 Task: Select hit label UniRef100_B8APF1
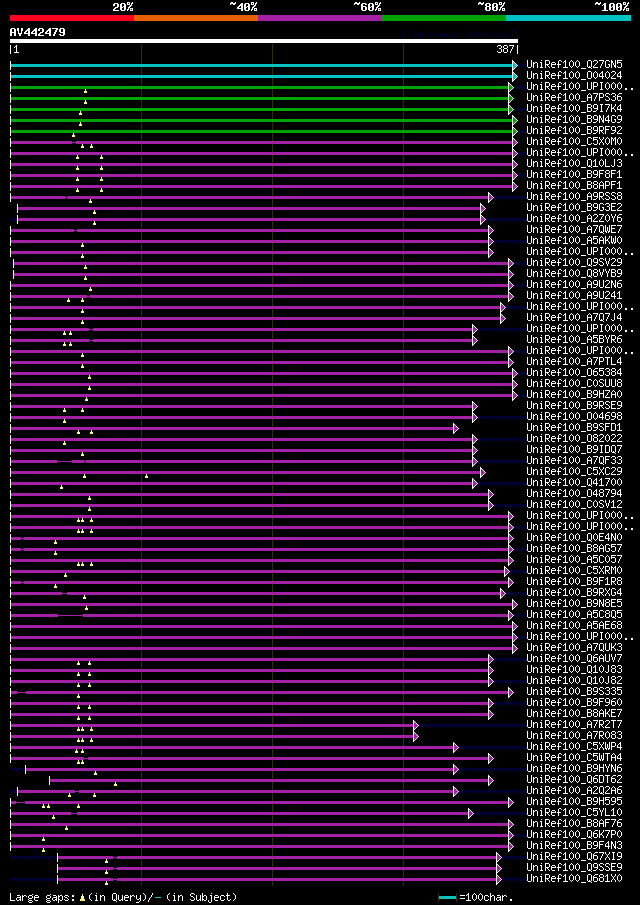click(574, 186)
